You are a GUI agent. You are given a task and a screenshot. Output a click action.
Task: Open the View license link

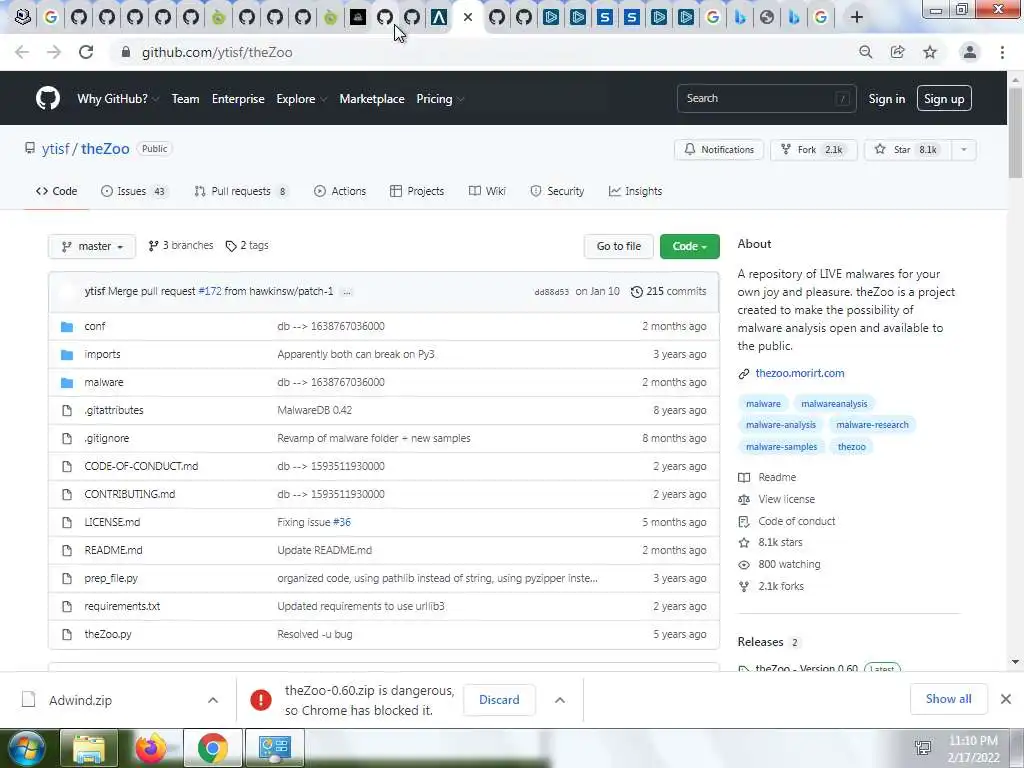786,500
